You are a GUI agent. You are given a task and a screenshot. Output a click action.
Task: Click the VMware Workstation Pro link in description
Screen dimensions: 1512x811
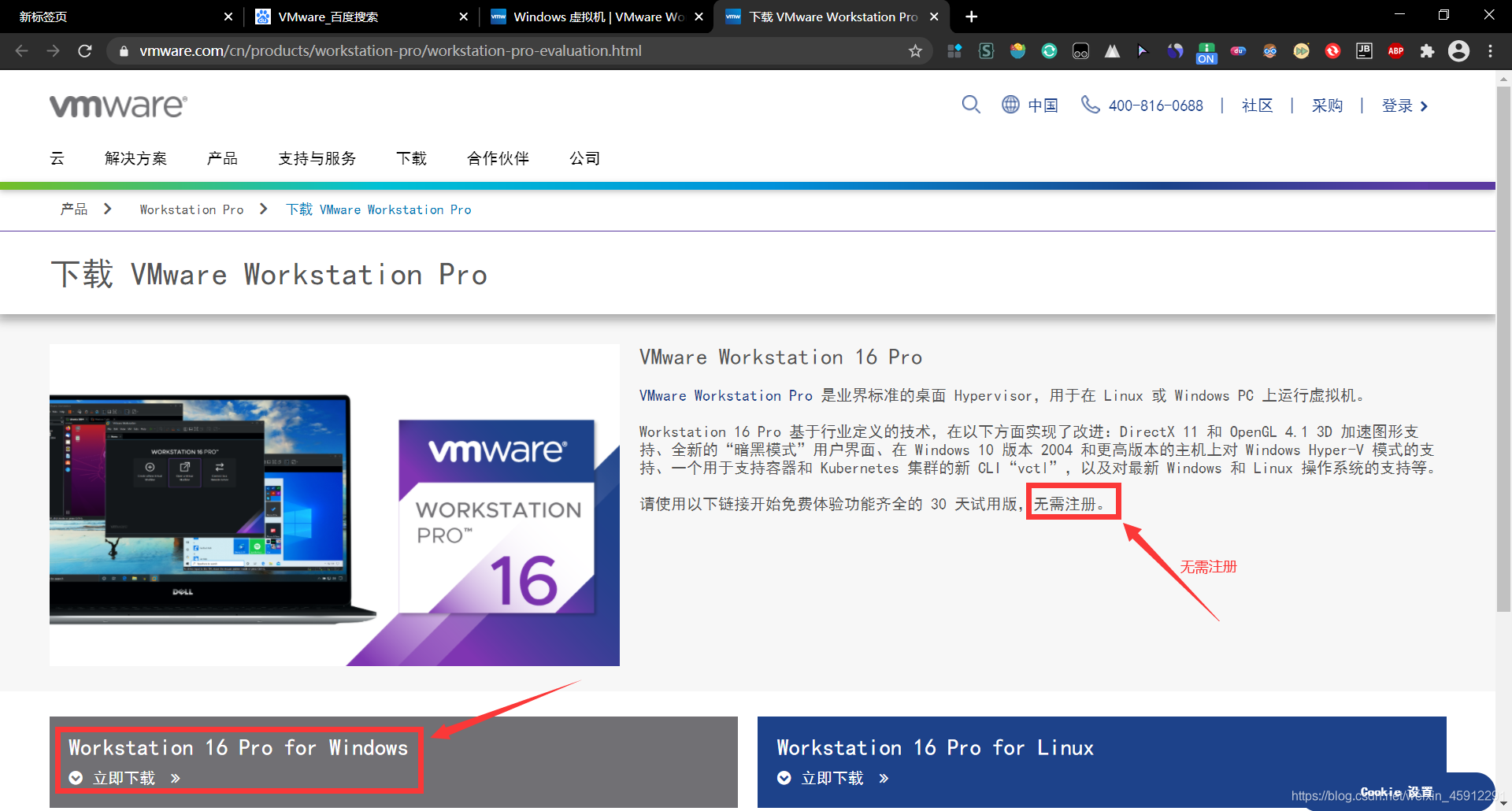point(725,396)
